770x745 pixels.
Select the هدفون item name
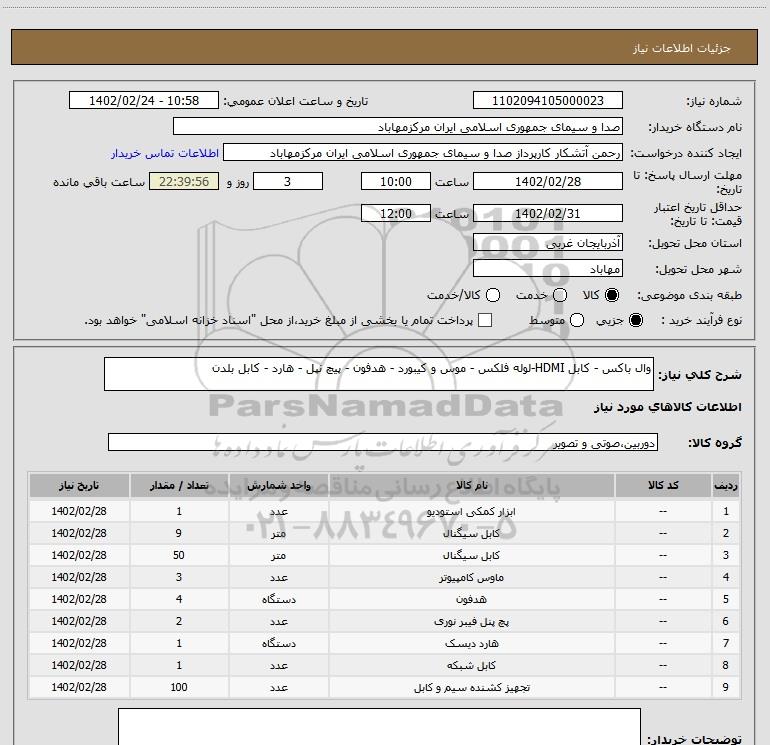coord(471,600)
